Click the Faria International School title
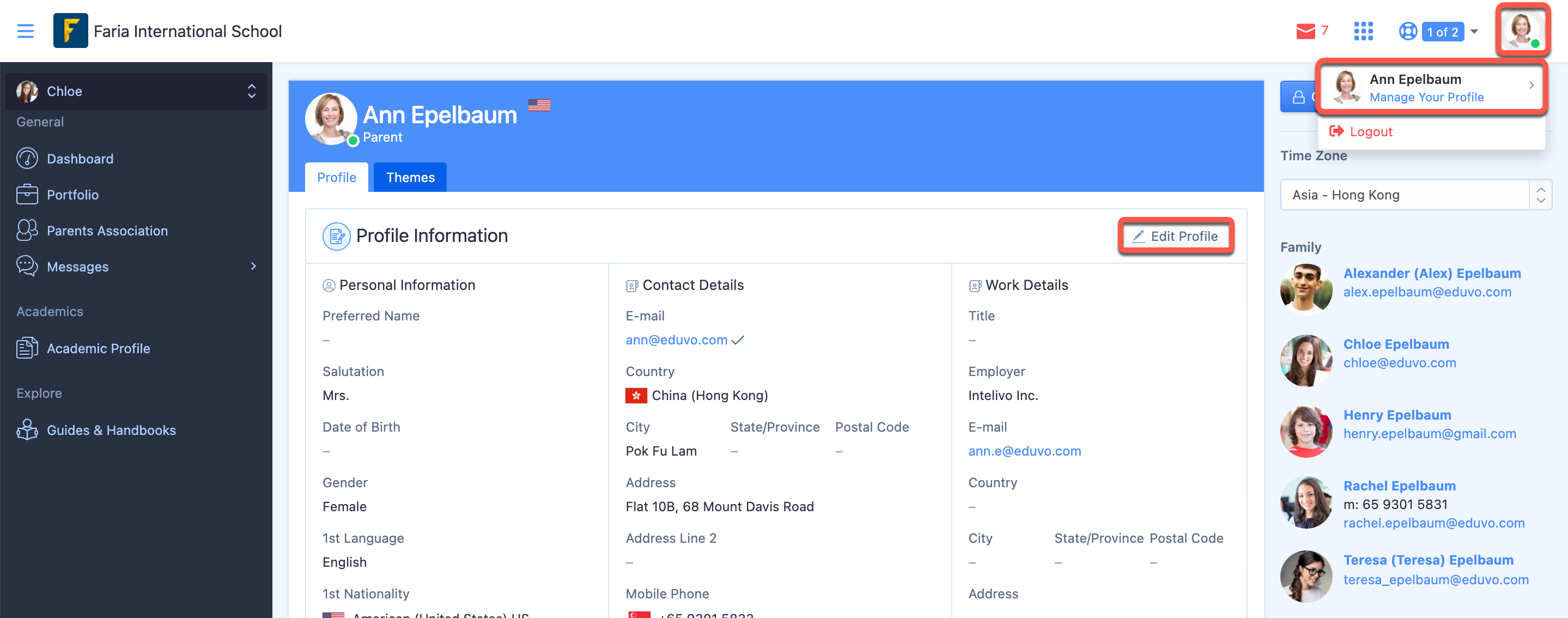The width and height of the screenshot is (1568, 618). click(x=187, y=31)
